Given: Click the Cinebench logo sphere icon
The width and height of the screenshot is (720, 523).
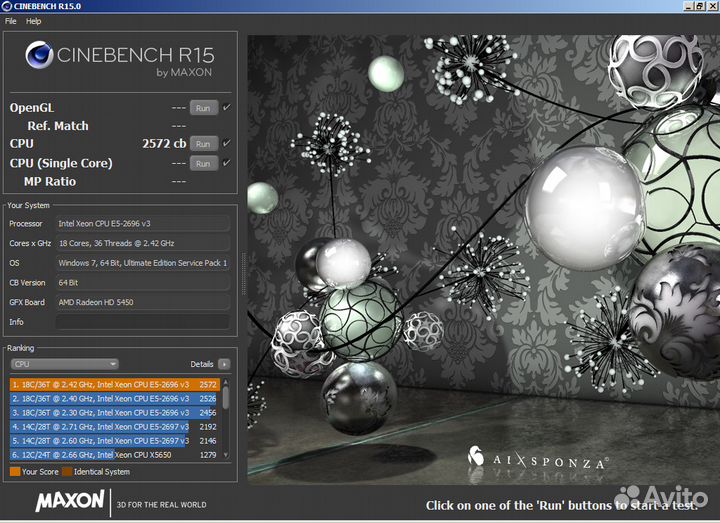Looking at the screenshot, I should (40, 58).
